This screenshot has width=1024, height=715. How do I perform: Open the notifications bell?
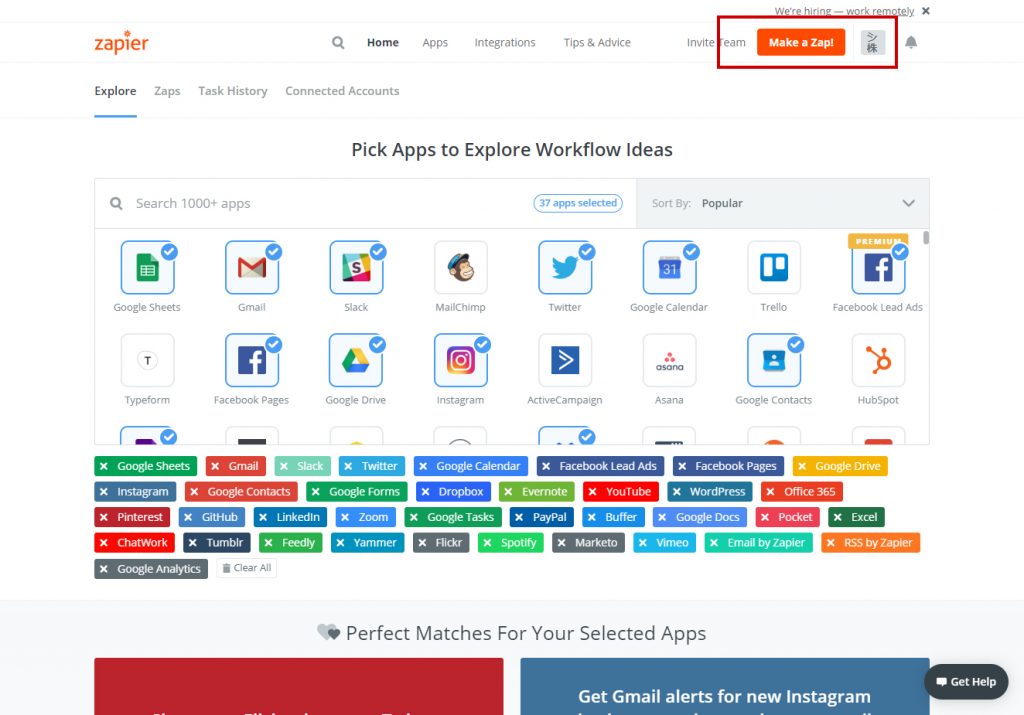911,43
